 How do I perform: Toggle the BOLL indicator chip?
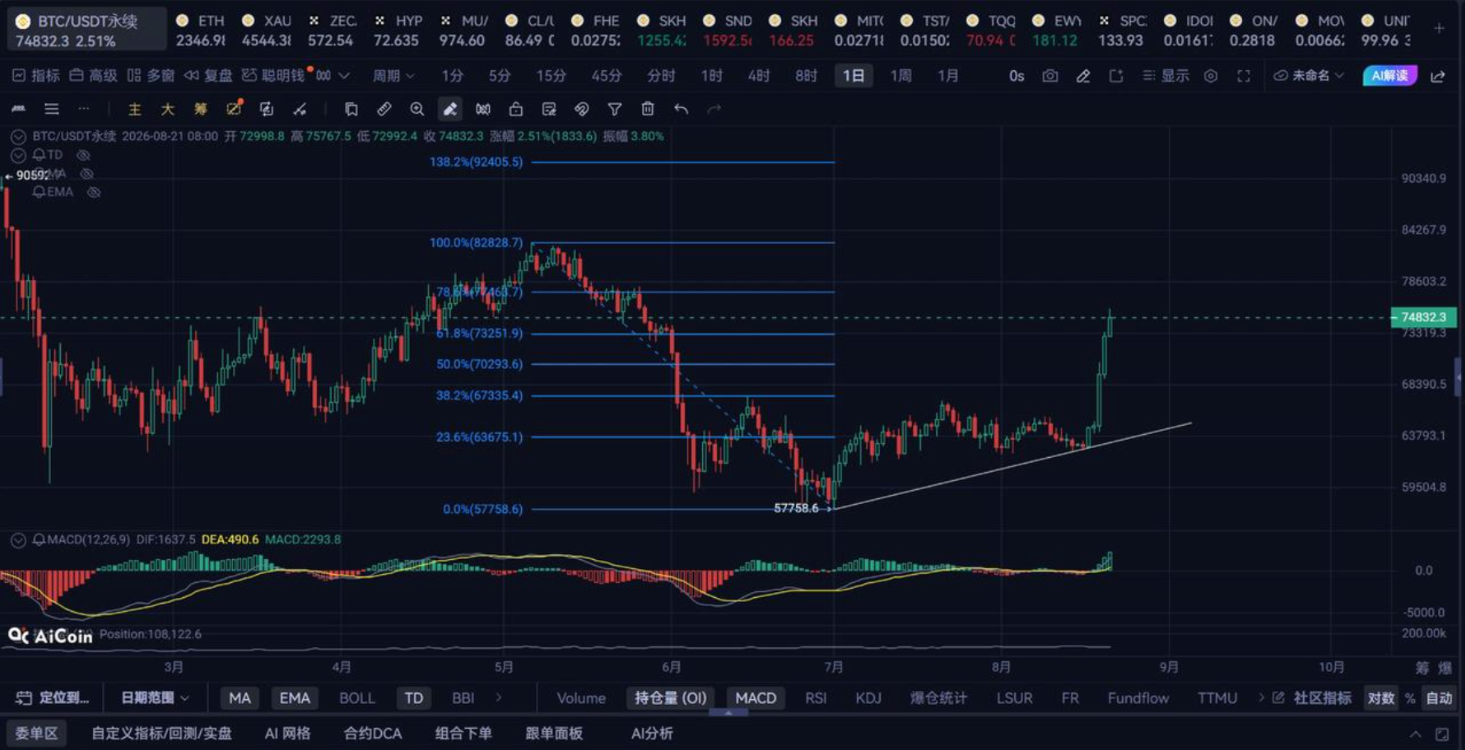[357, 698]
